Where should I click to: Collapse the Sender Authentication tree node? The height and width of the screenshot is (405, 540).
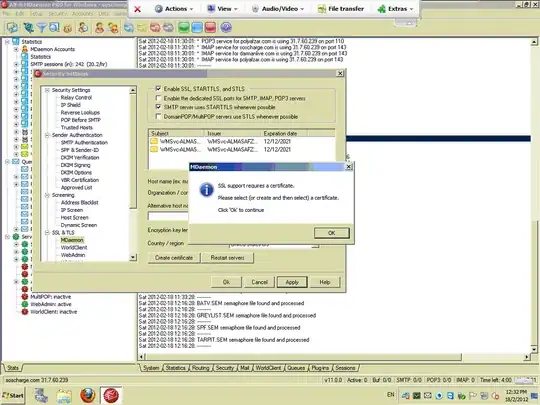(48, 135)
